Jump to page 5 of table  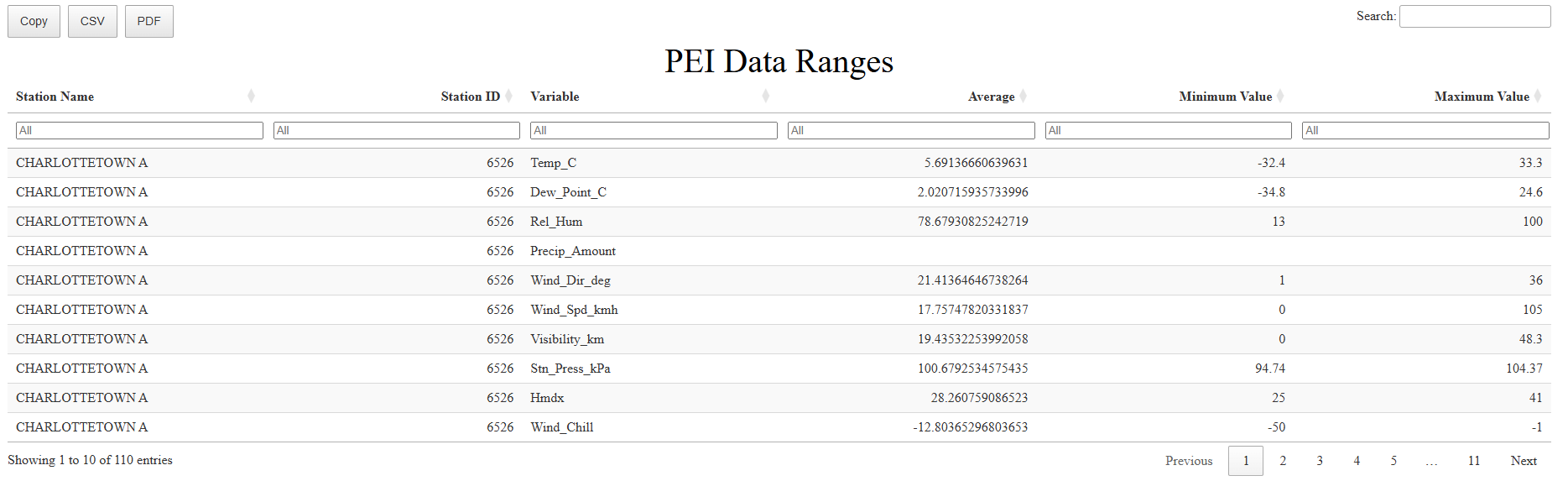tap(1393, 461)
